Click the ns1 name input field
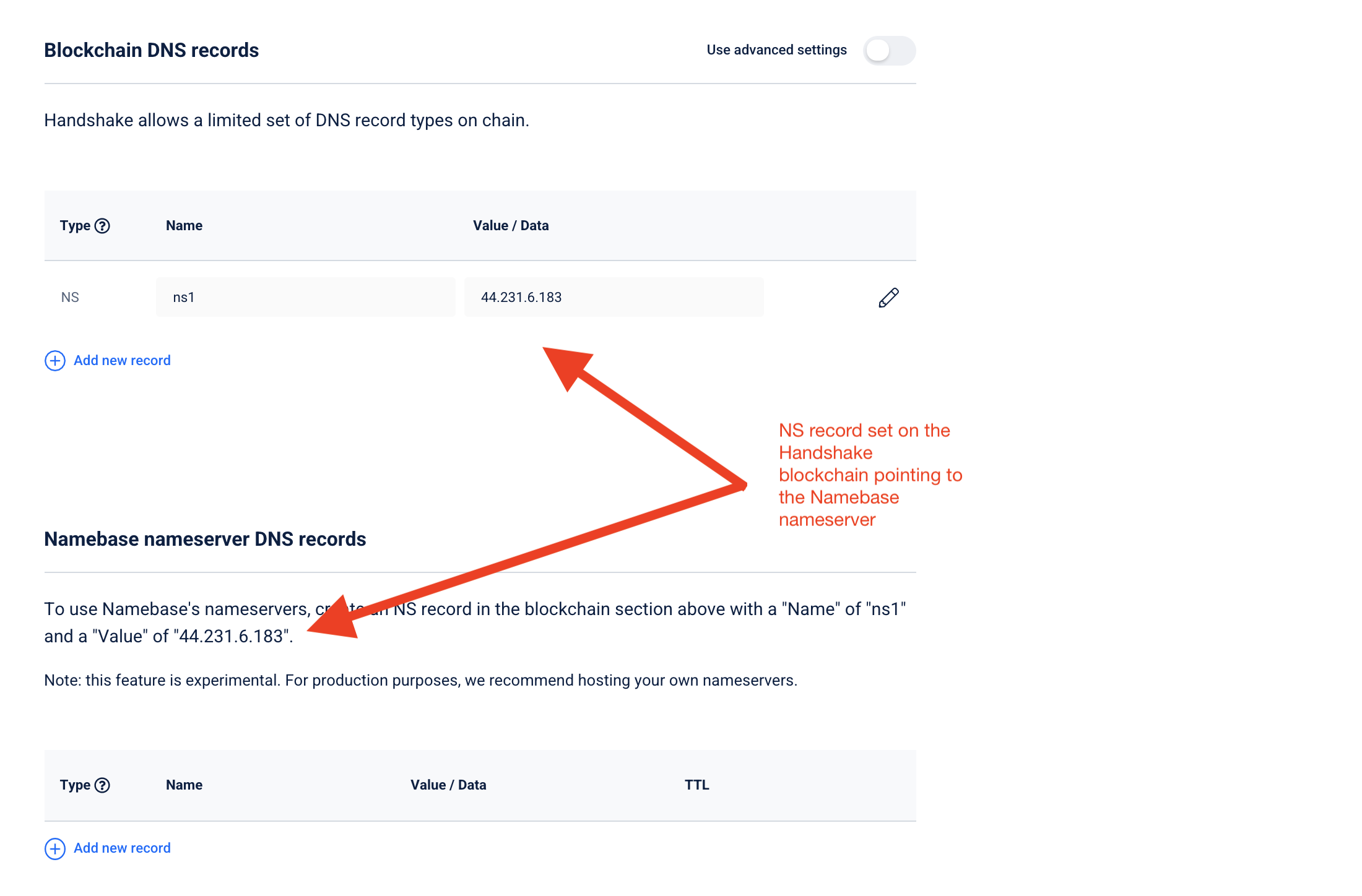Screen dimensions: 1362x896 click(x=305, y=298)
